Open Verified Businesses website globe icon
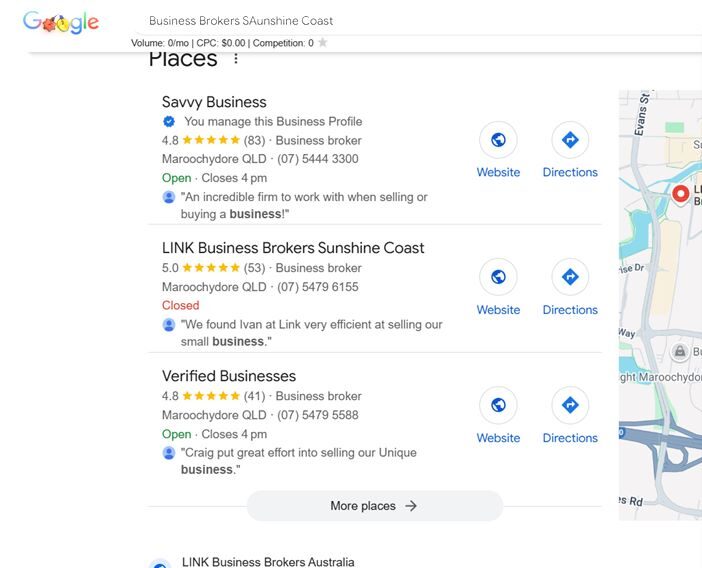Image resolution: width=702 pixels, height=568 pixels. click(x=498, y=405)
